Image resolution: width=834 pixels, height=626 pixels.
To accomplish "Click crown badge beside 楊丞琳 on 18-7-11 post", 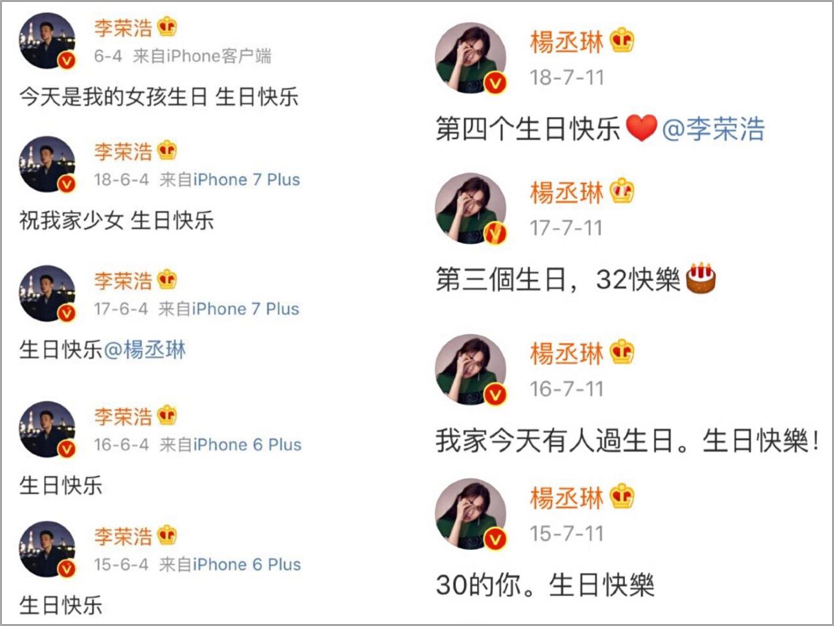I will click(622, 40).
